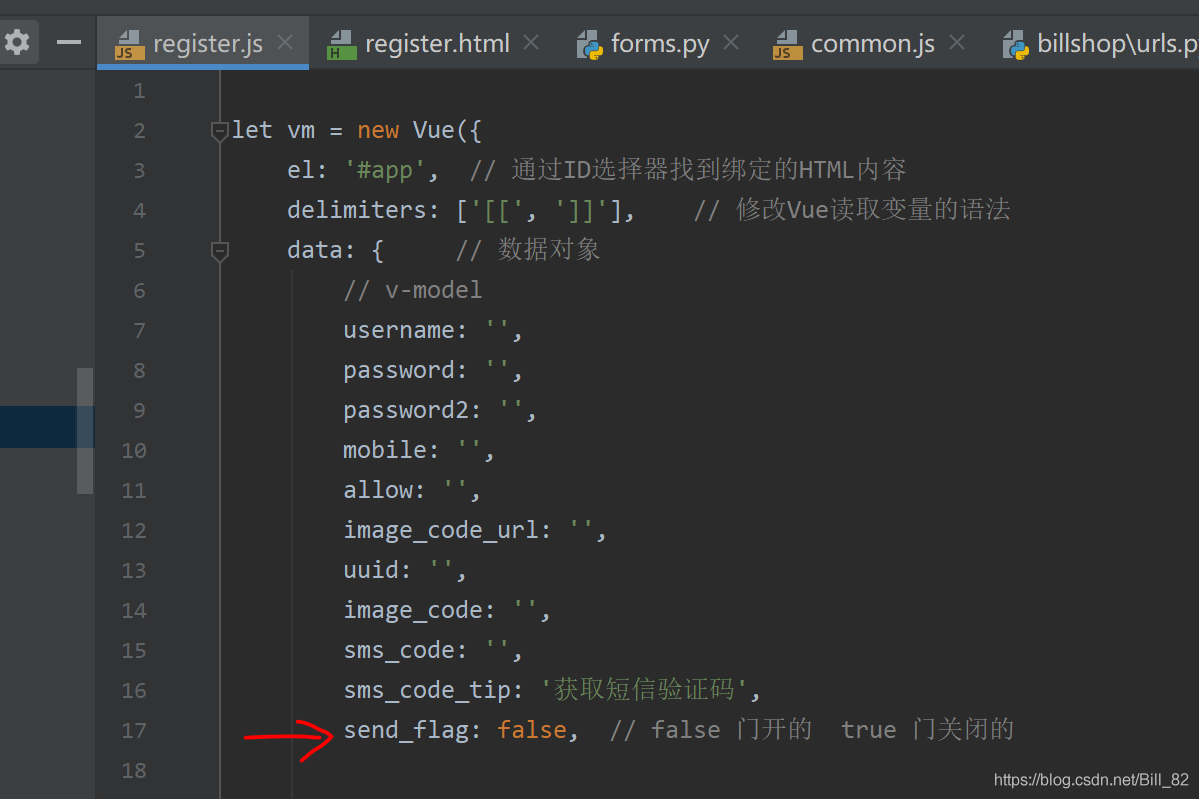Click 'delimiters' on line 4

point(356,209)
